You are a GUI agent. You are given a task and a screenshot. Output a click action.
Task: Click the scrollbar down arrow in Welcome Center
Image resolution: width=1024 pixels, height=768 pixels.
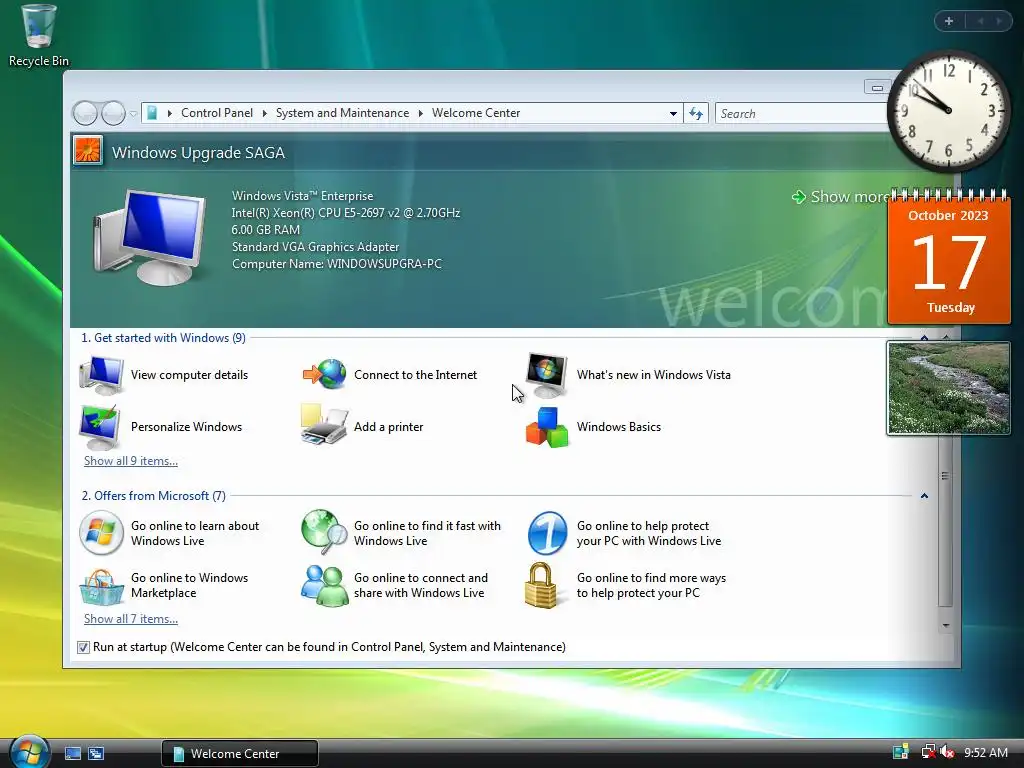point(946,626)
